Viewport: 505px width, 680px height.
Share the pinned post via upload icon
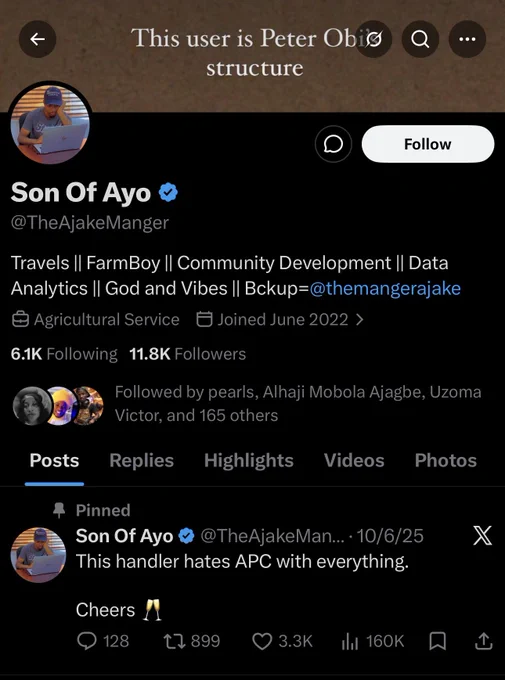pos(483,641)
